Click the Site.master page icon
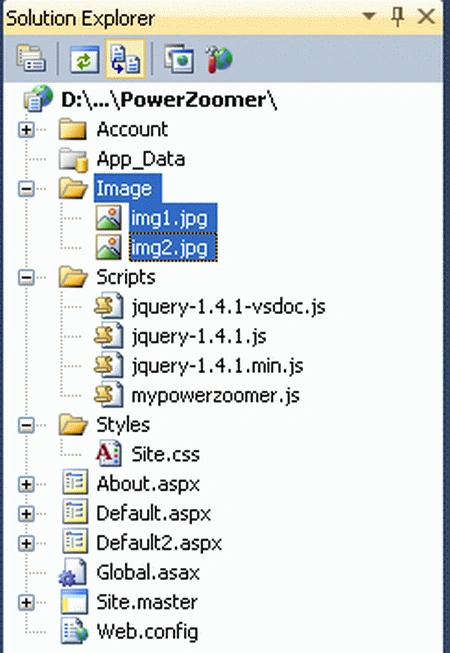Image resolution: width=450 pixels, height=653 pixels. (75, 602)
